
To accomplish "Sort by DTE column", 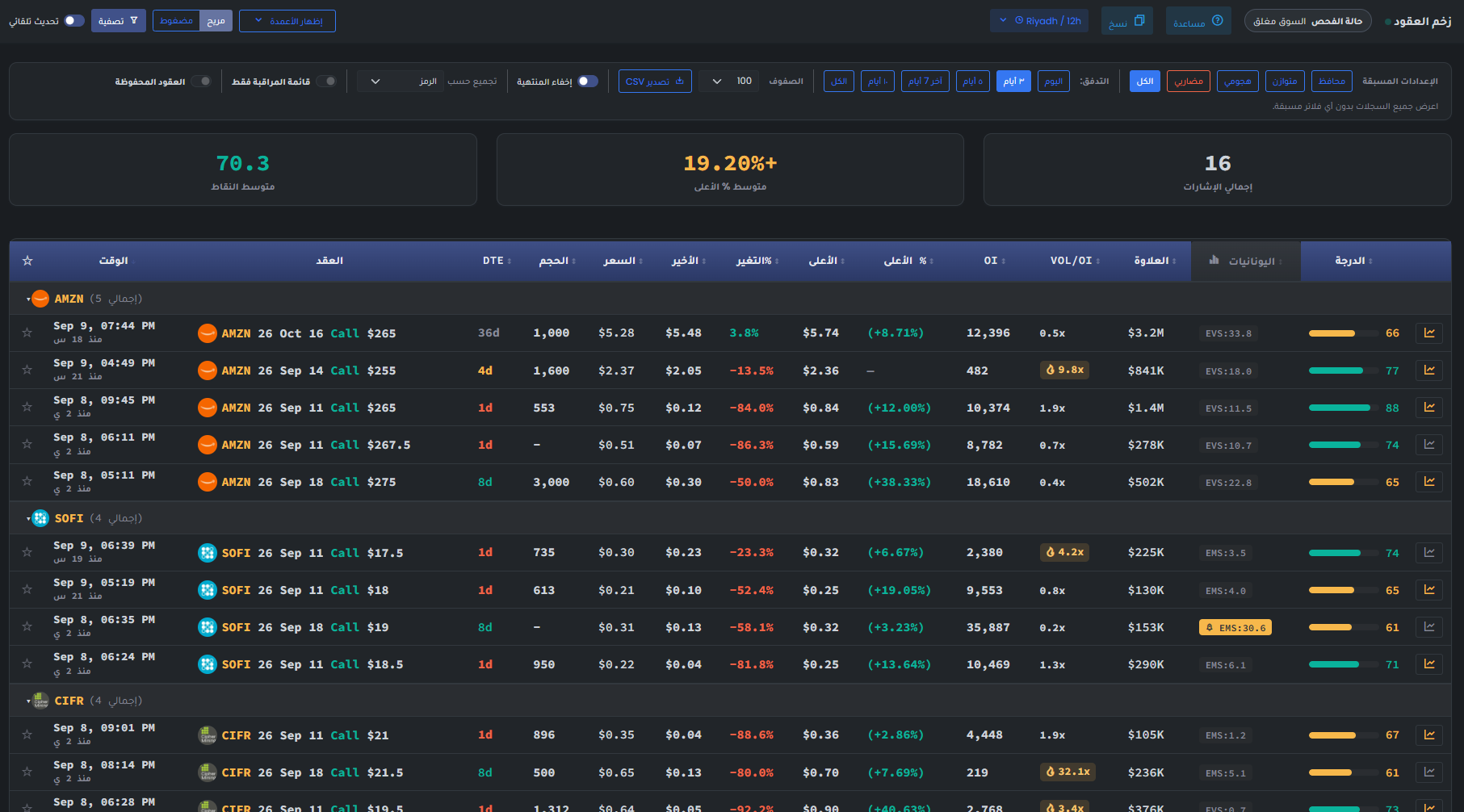I will (x=497, y=261).
